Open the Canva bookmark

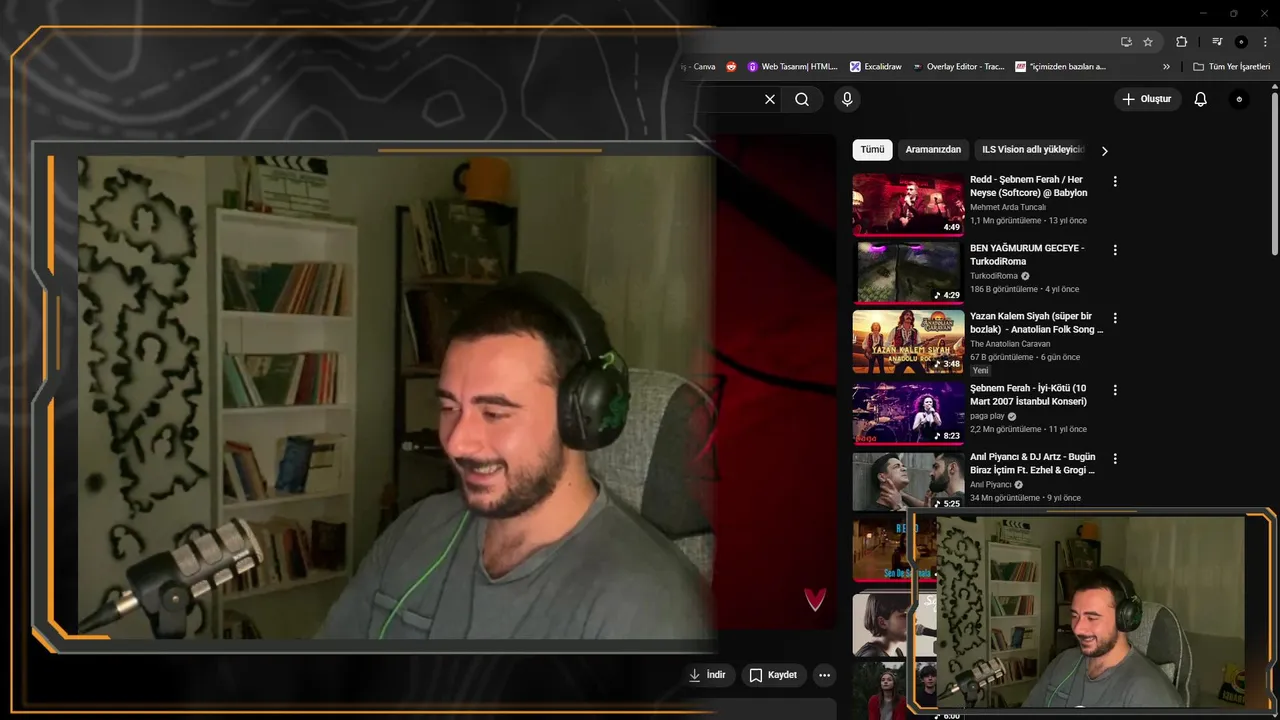(700, 67)
